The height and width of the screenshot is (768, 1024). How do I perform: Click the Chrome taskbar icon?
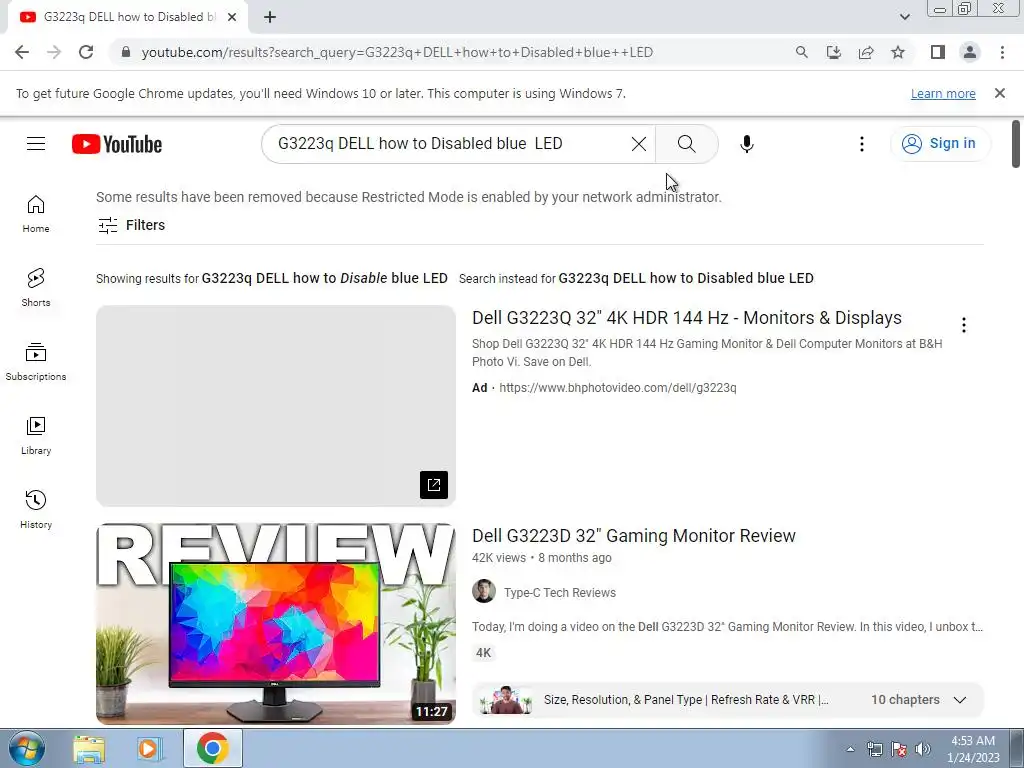coord(212,748)
